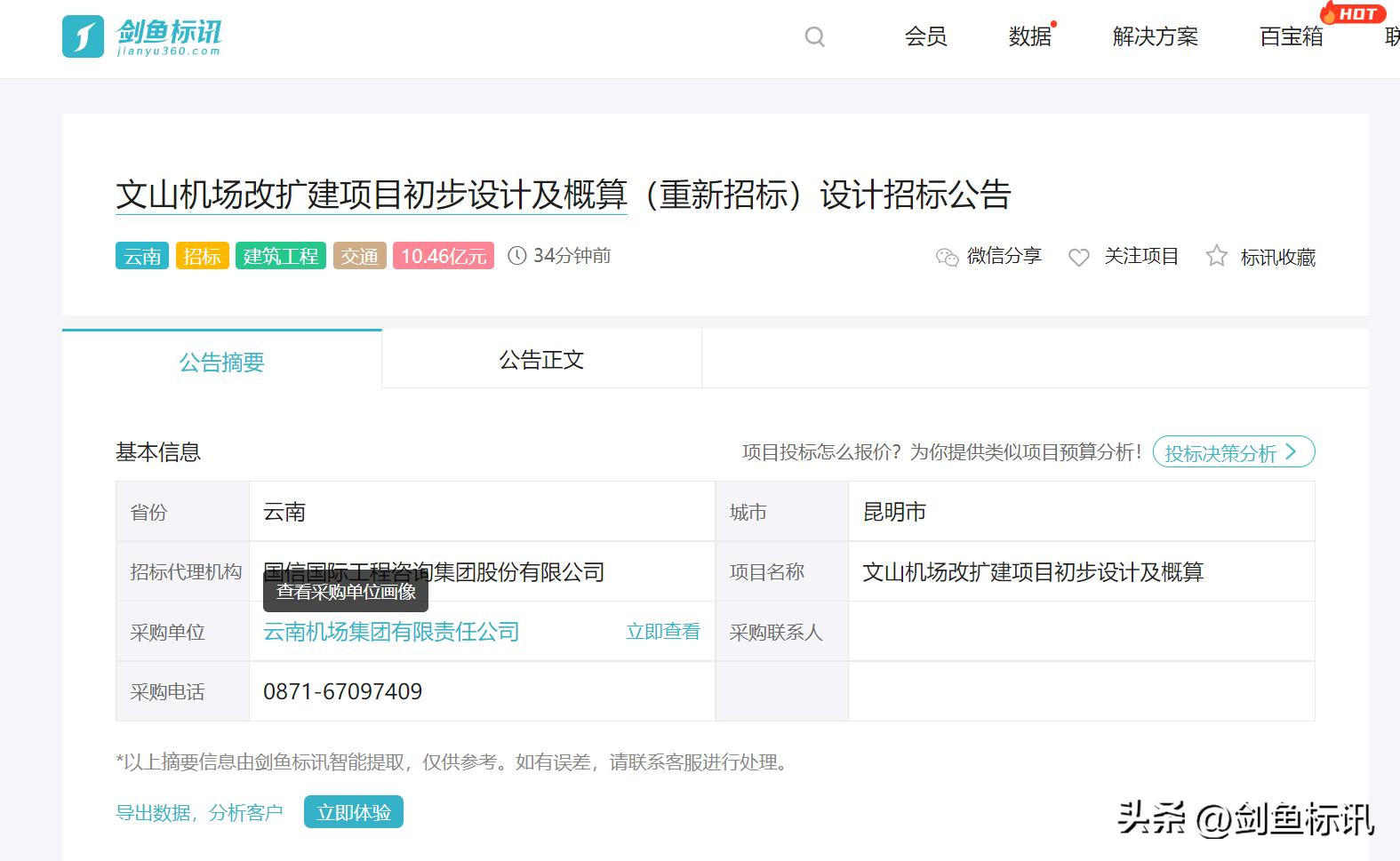Switch to the 公告摘要 tab
1400x861 pixels.
point(222,360)
